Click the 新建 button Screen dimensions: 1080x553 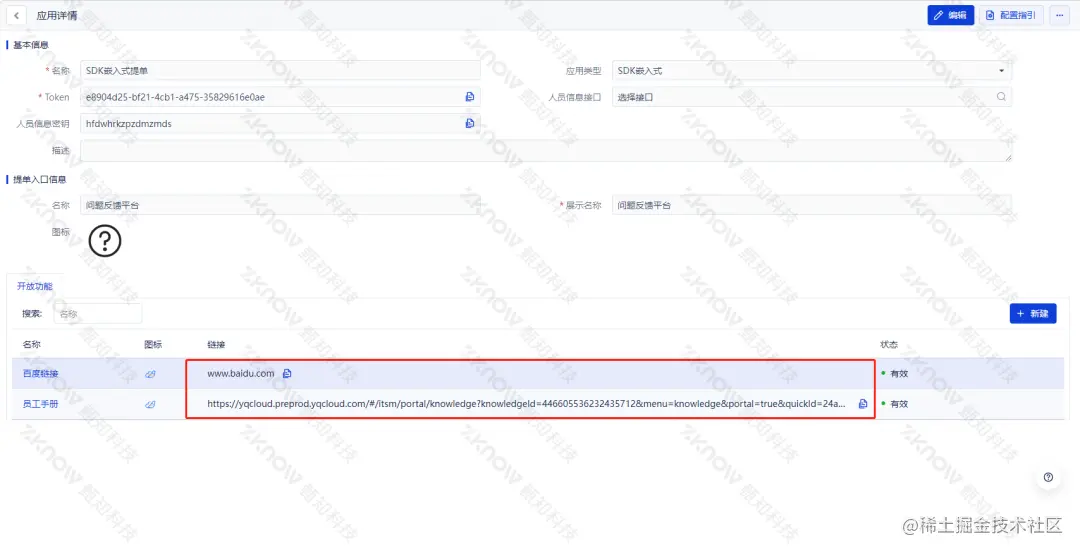(1032, 313)
